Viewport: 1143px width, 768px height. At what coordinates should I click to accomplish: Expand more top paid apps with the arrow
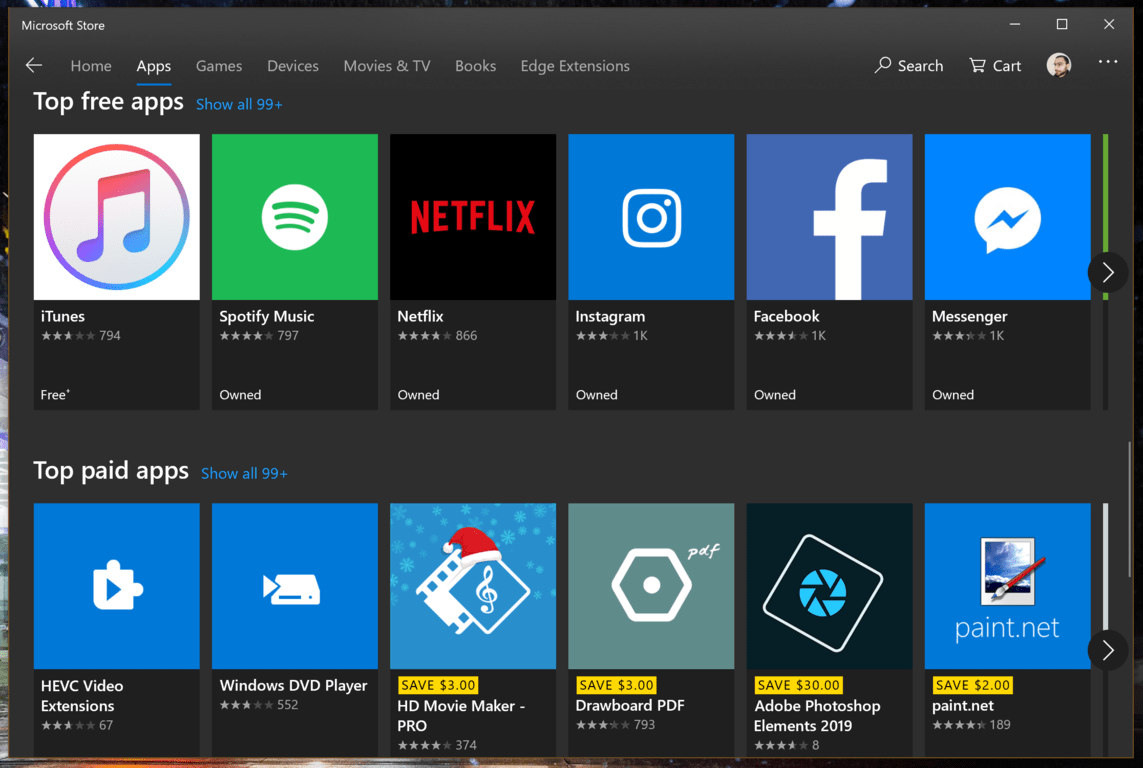pyautogui.click(x=1108, y=650)
